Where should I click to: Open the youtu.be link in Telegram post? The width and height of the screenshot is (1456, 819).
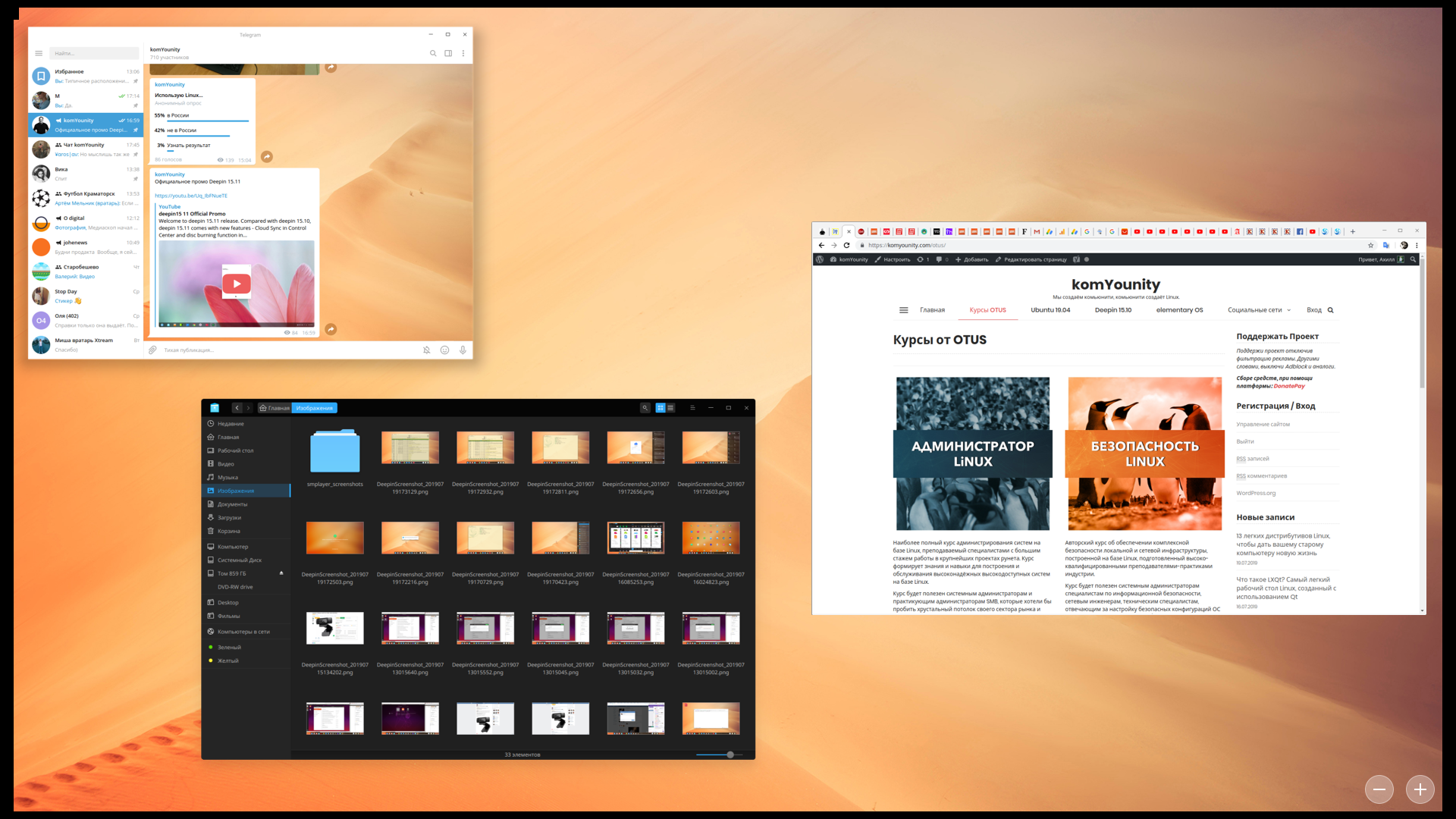click(x=191, y=196)
